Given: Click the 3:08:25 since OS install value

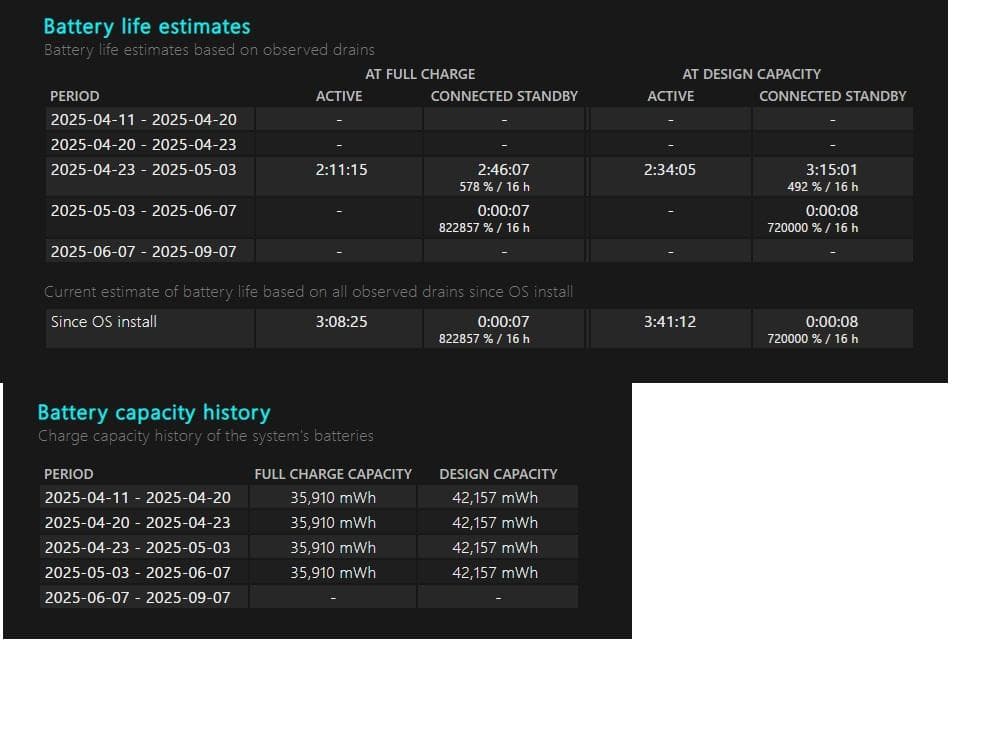Looking at the screenshot, I should (340, 322).
